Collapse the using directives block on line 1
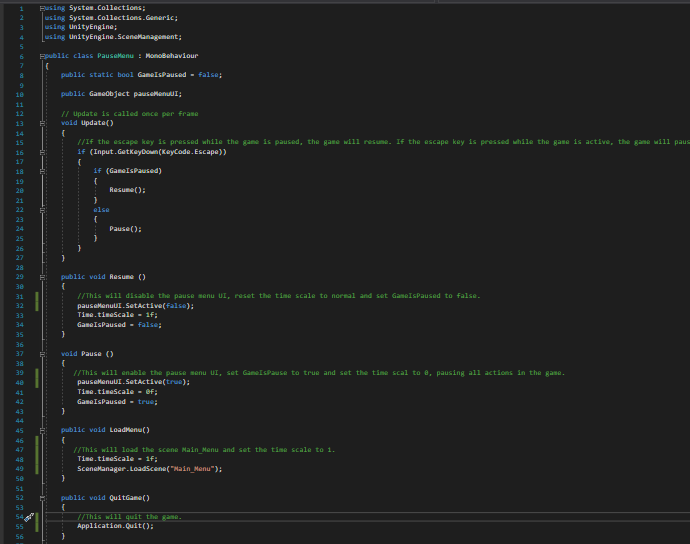 point(43,8)
